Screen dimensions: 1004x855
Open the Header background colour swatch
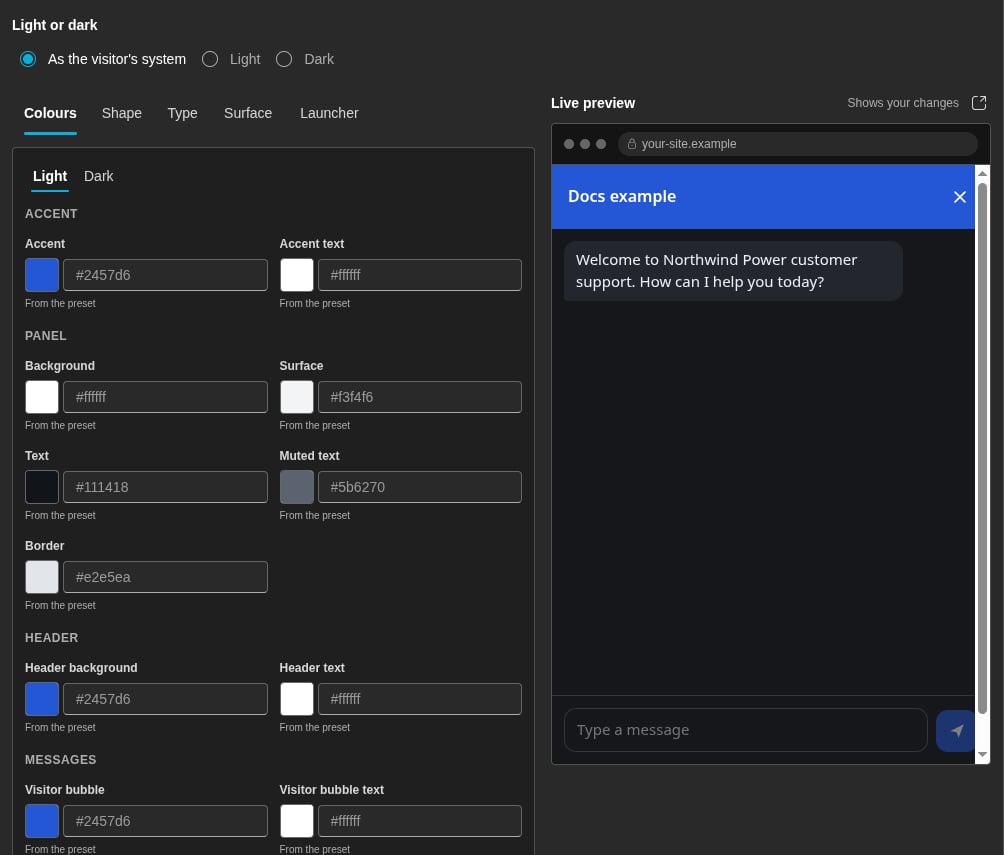(42, 699)
